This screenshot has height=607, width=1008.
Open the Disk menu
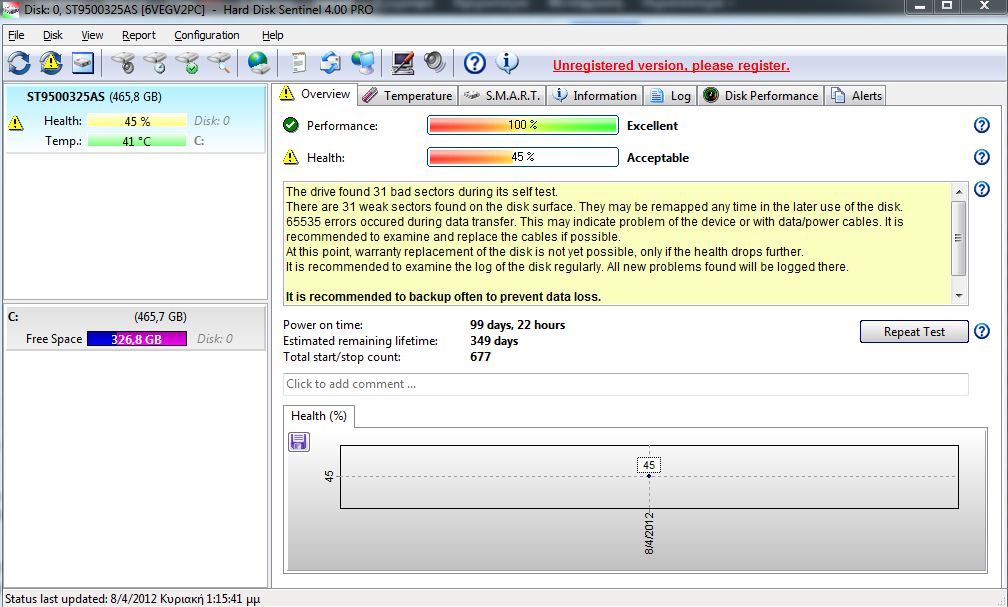(53, 35)
